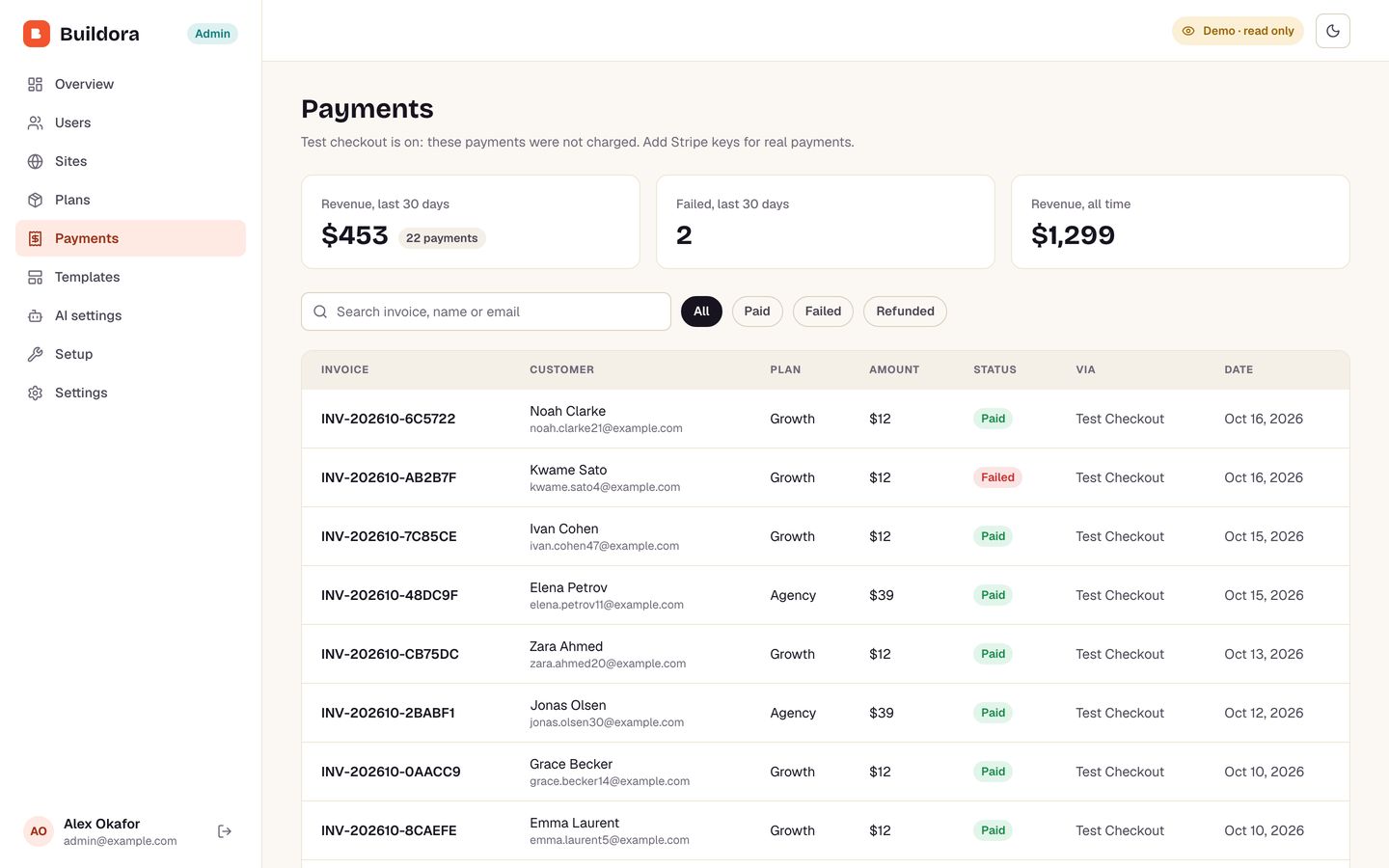Image resolution: width=1389 pixels, height=868 pixels.
Task: Click the $1,299 all time revenue value
Action: [1073, 235]
